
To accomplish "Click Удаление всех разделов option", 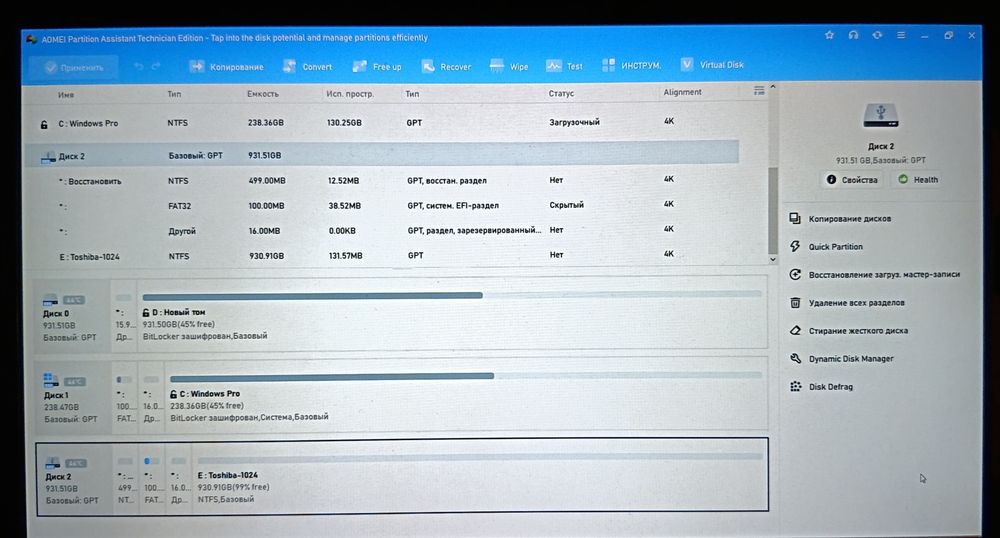I will 857,303.
